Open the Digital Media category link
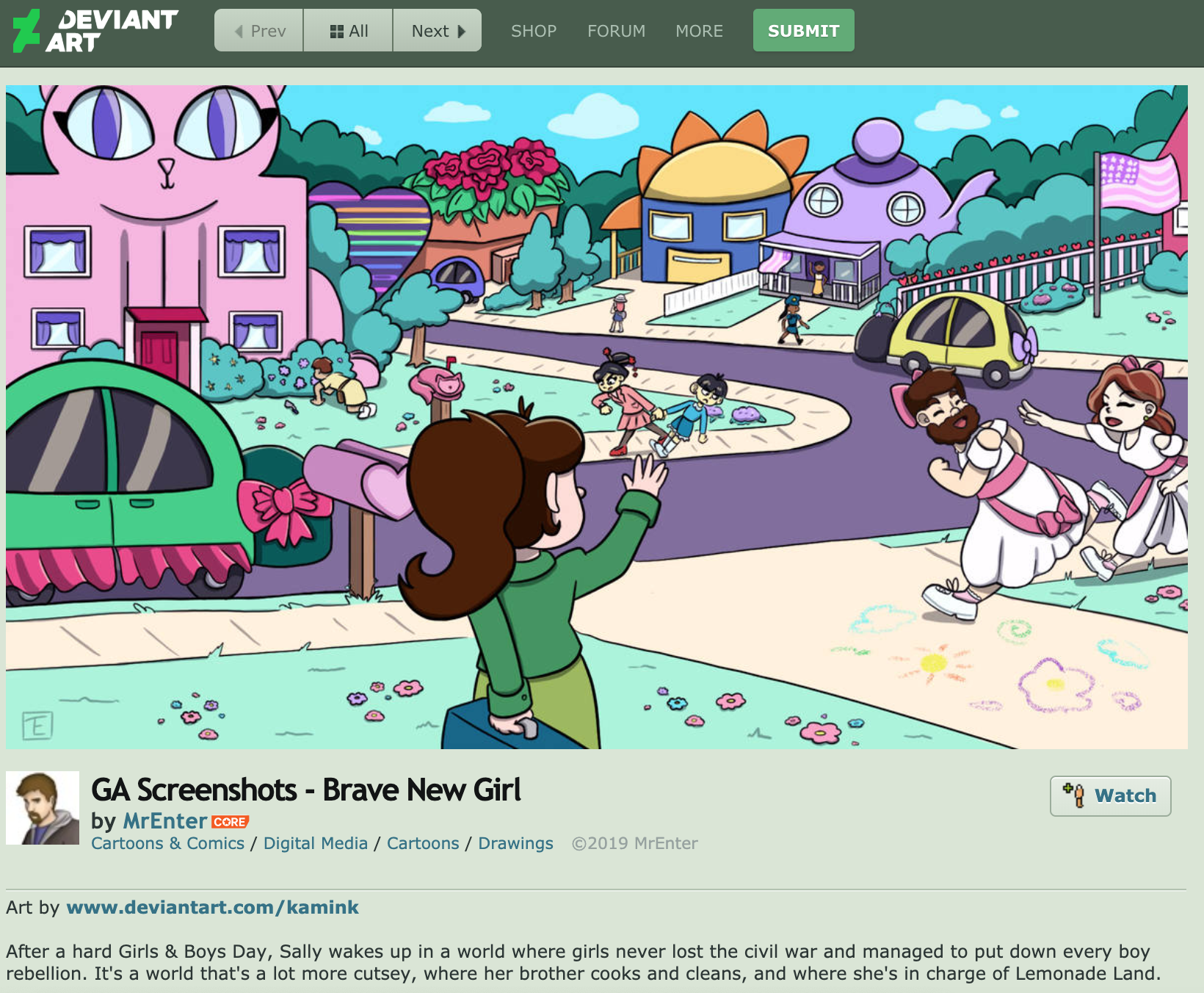 point(316,843)
